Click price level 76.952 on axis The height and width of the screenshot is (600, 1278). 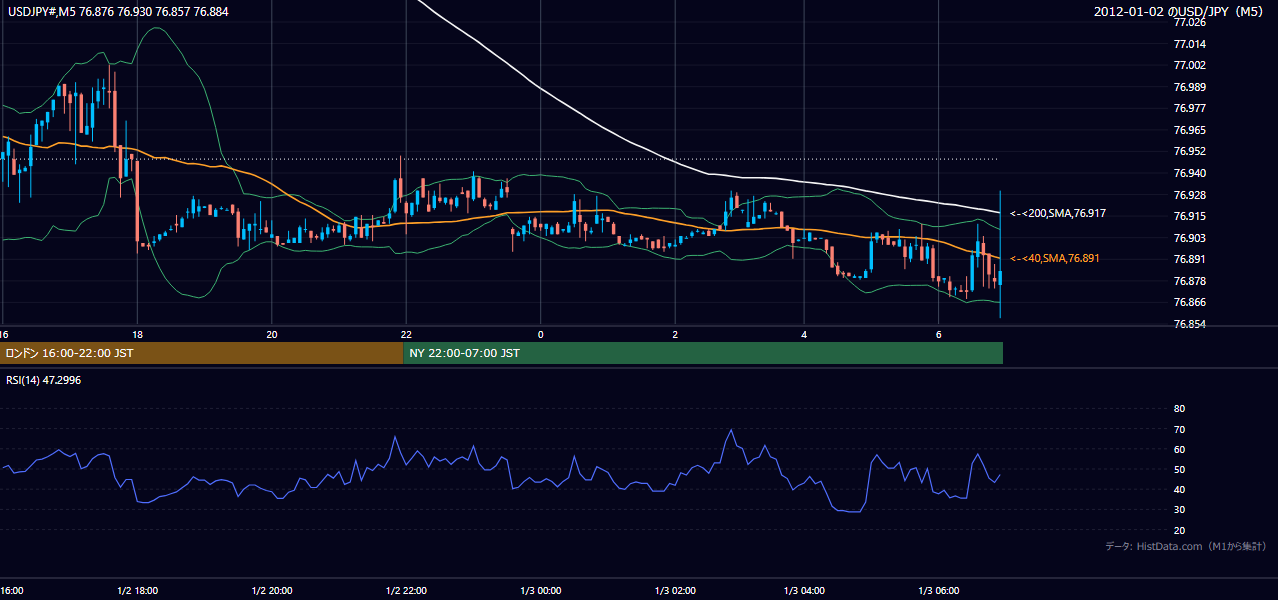(1190, 151)
